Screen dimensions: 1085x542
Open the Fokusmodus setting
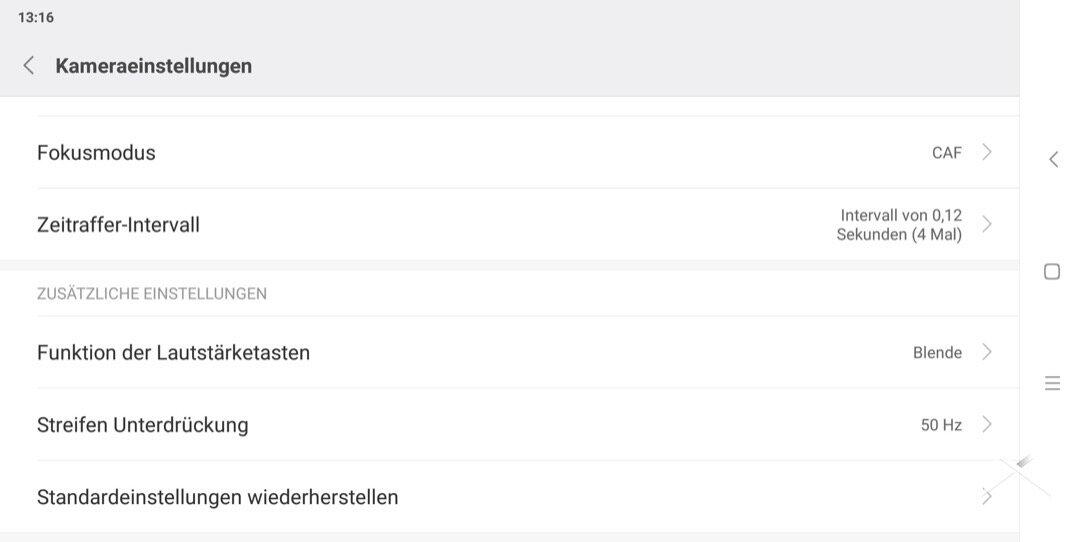point(97,153)
